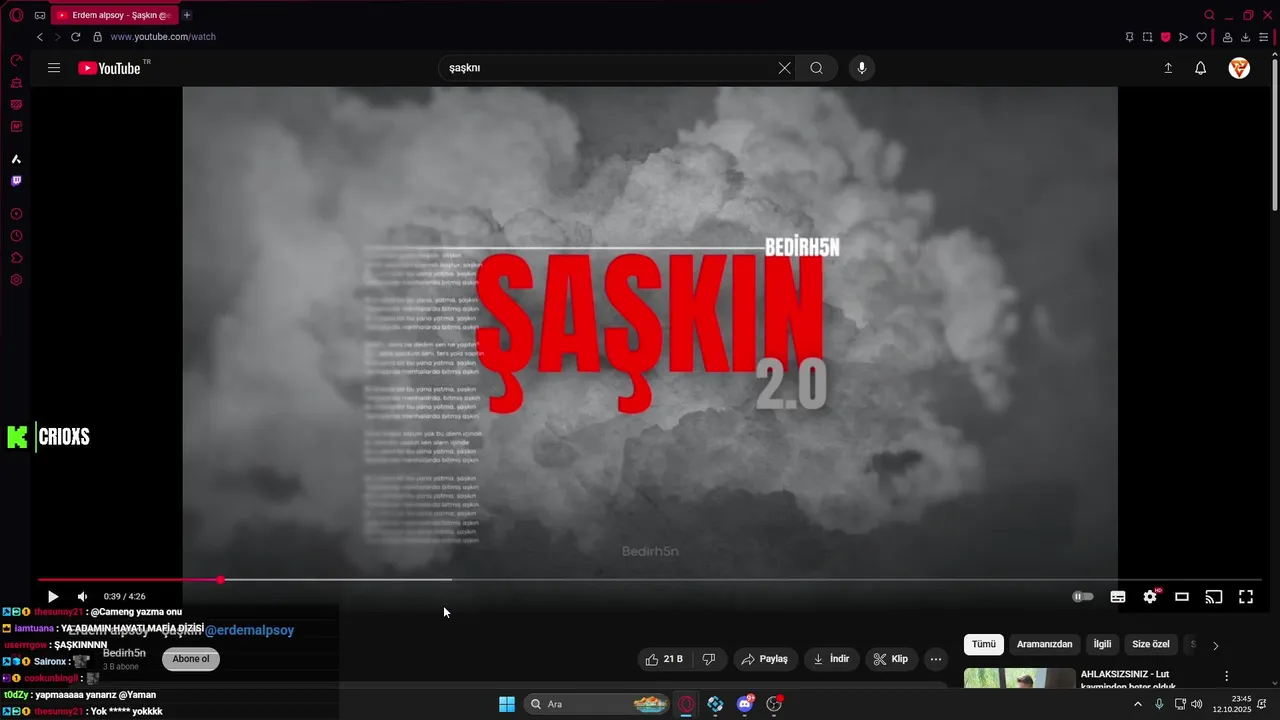
Task: View site security lock info
Action: pos(97,37)
